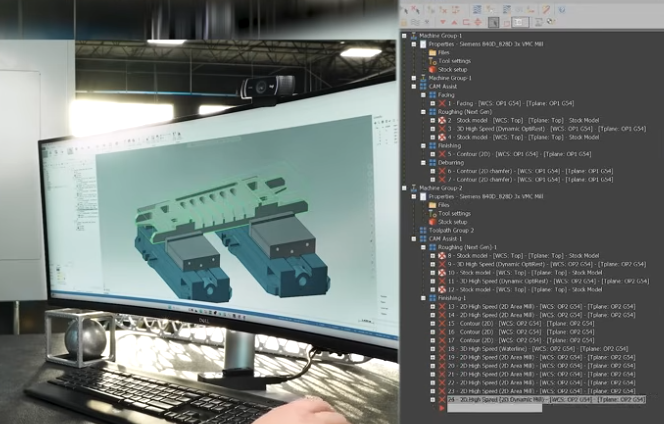Toggle only display selected toolpaths
The image size is (664, 424).
493,22
